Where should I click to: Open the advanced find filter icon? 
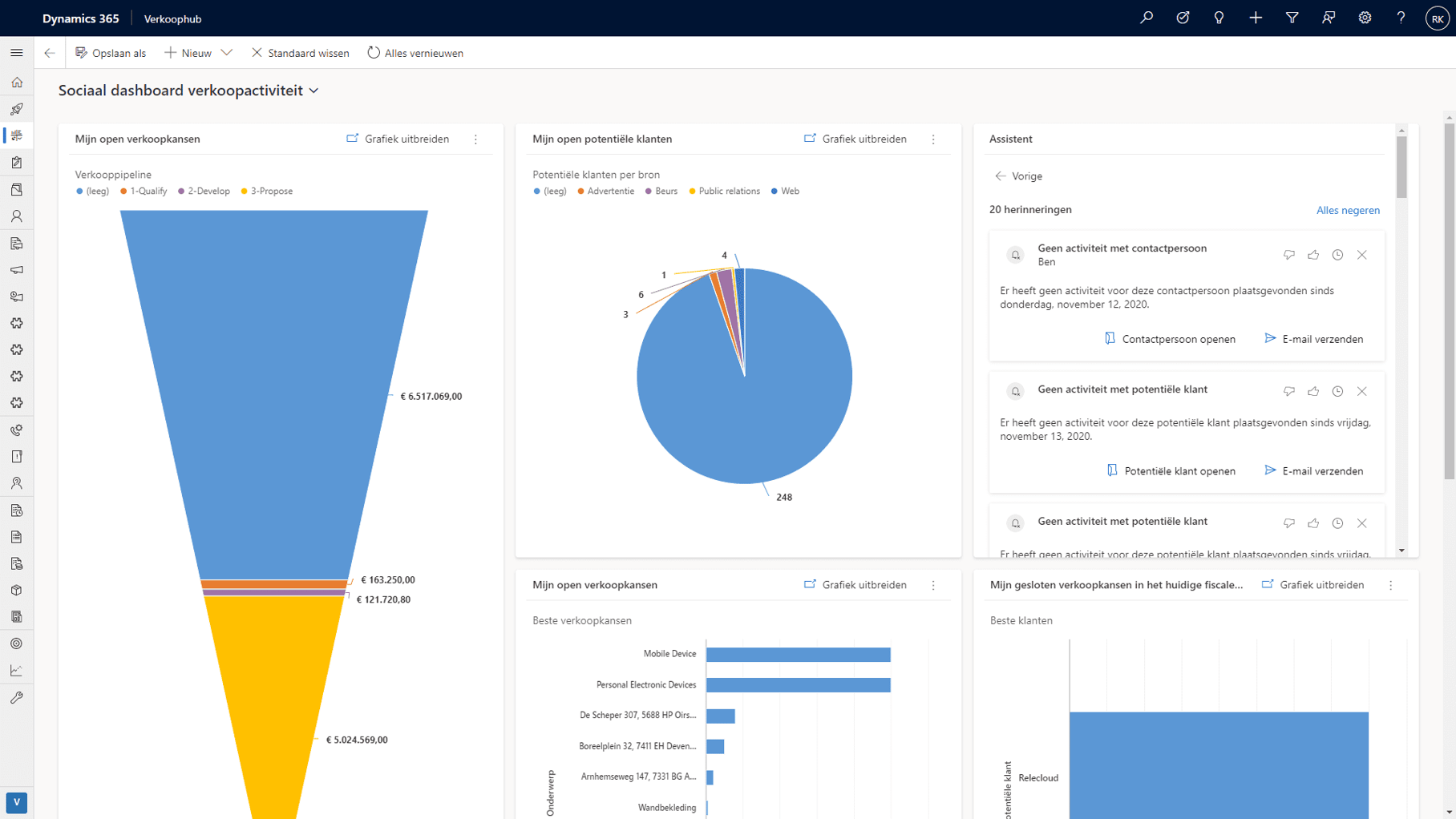(x=1292, y=18)
